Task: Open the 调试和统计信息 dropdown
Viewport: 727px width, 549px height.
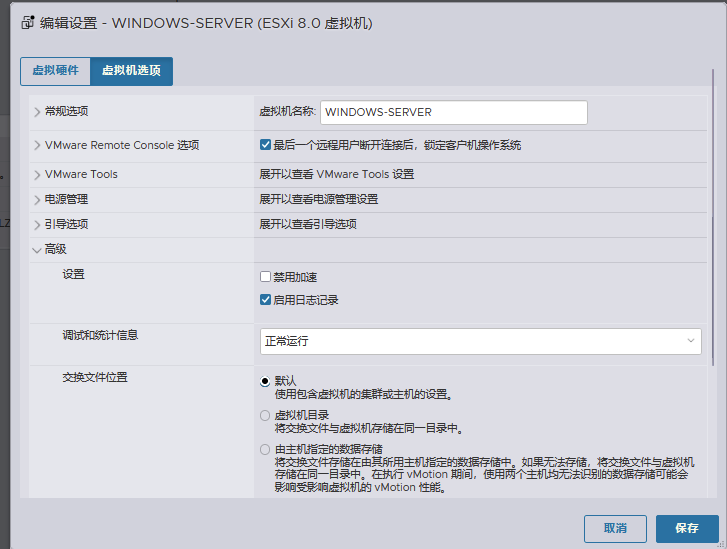Action: [480, 341]
